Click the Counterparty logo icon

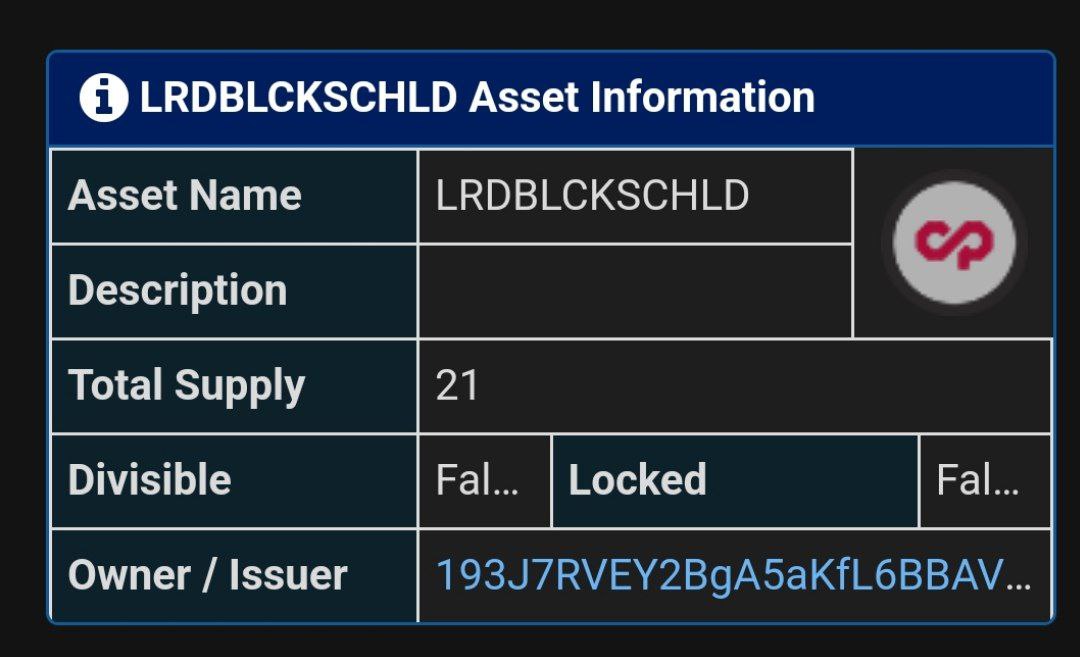pos(954,242)
